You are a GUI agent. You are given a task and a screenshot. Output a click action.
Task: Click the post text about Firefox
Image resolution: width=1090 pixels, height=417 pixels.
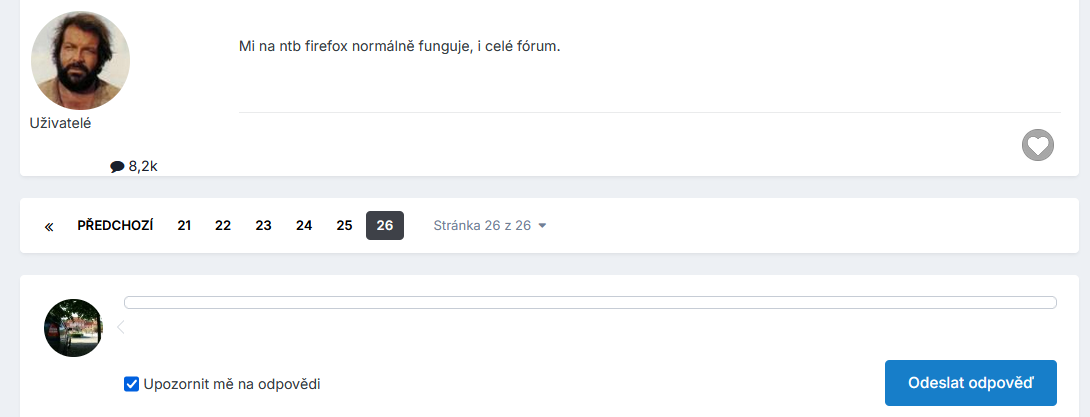400,46
